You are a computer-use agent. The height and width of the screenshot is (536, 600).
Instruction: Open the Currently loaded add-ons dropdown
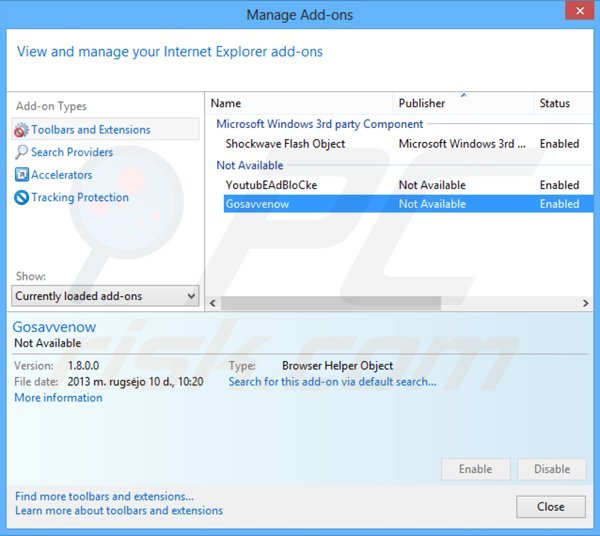105,296
